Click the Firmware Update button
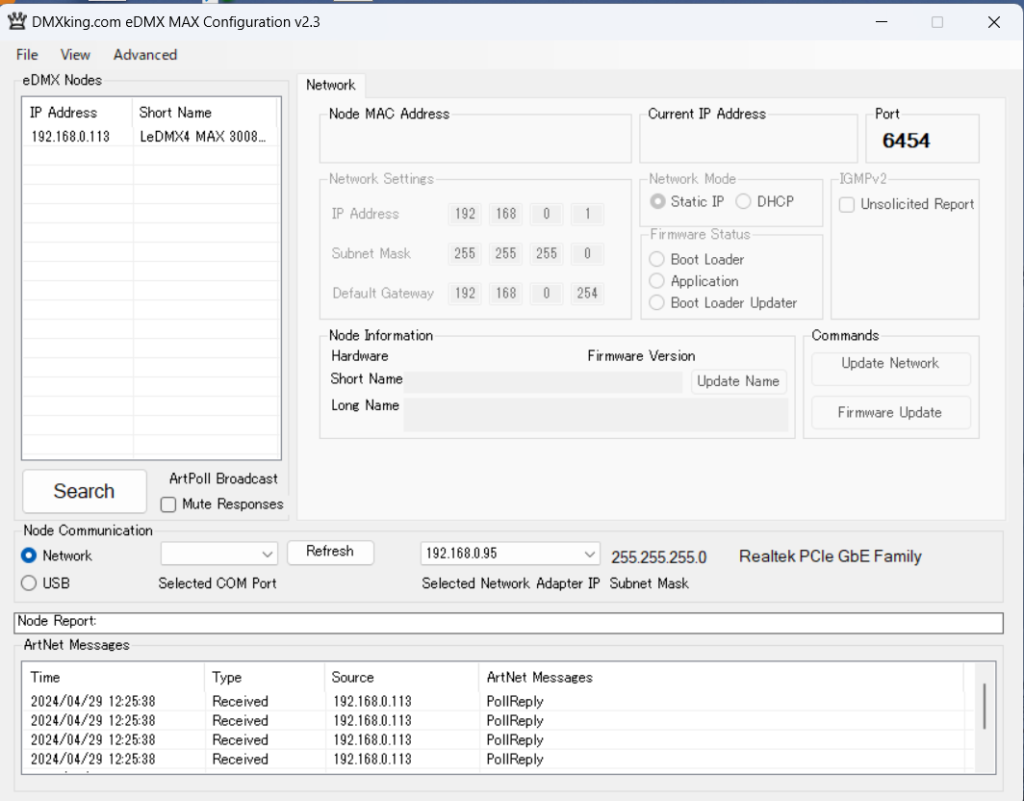This screenshot has height=801, width=1024. 890,413
